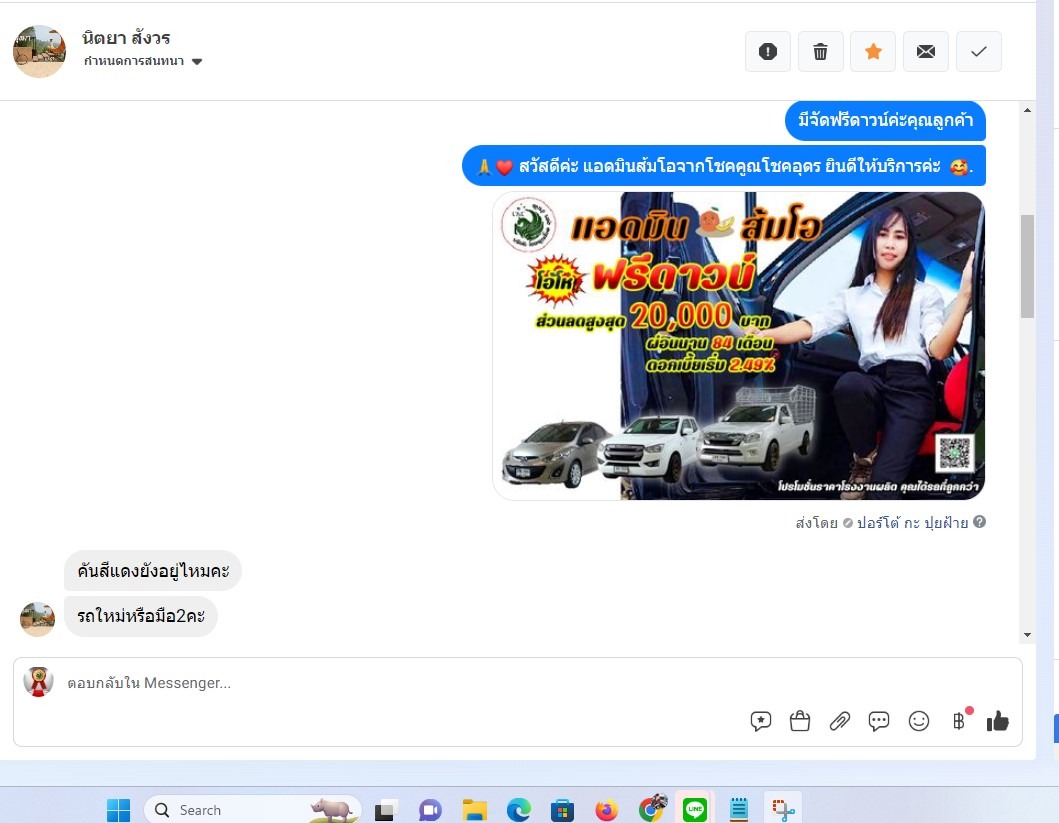Click the Baht payment request icon
Image resolution: width=1059 pixels, height=823 pixels.
959,721
